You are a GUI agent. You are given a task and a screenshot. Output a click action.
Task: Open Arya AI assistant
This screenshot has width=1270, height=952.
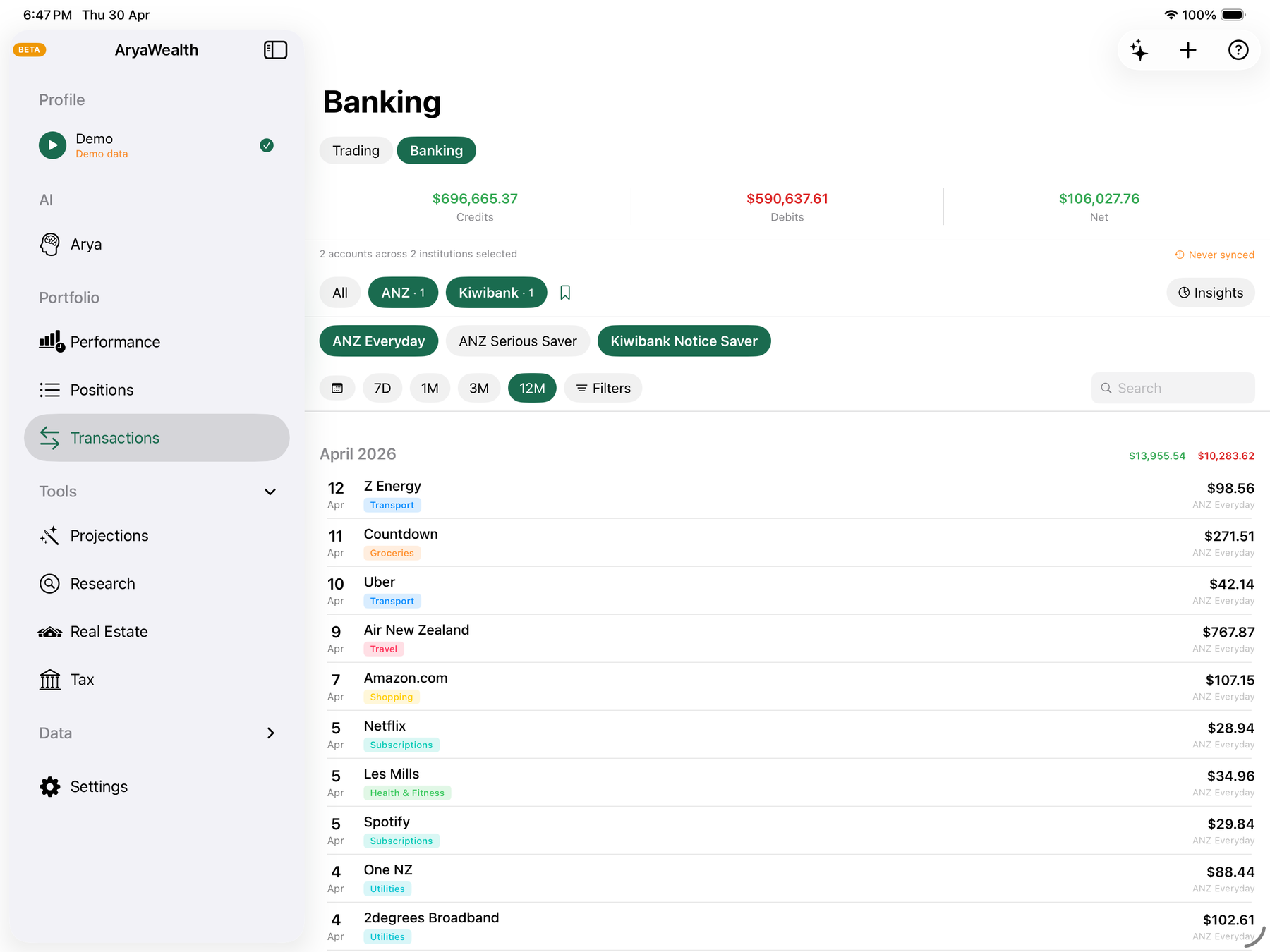(x=157, y=245)
